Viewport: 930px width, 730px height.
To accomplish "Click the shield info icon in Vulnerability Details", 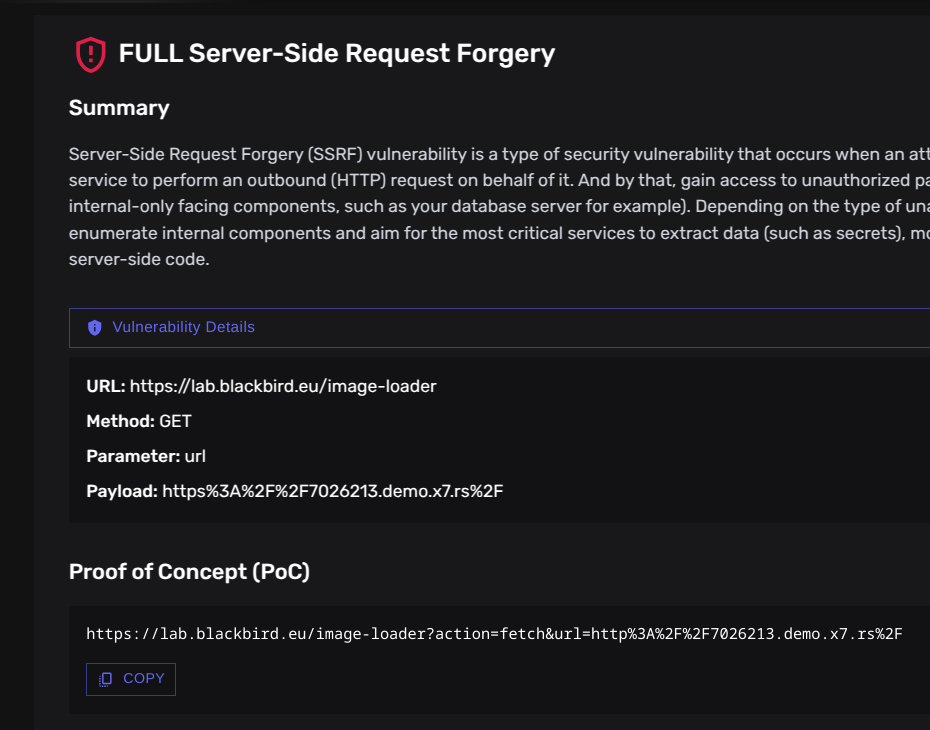I will 95,328.
